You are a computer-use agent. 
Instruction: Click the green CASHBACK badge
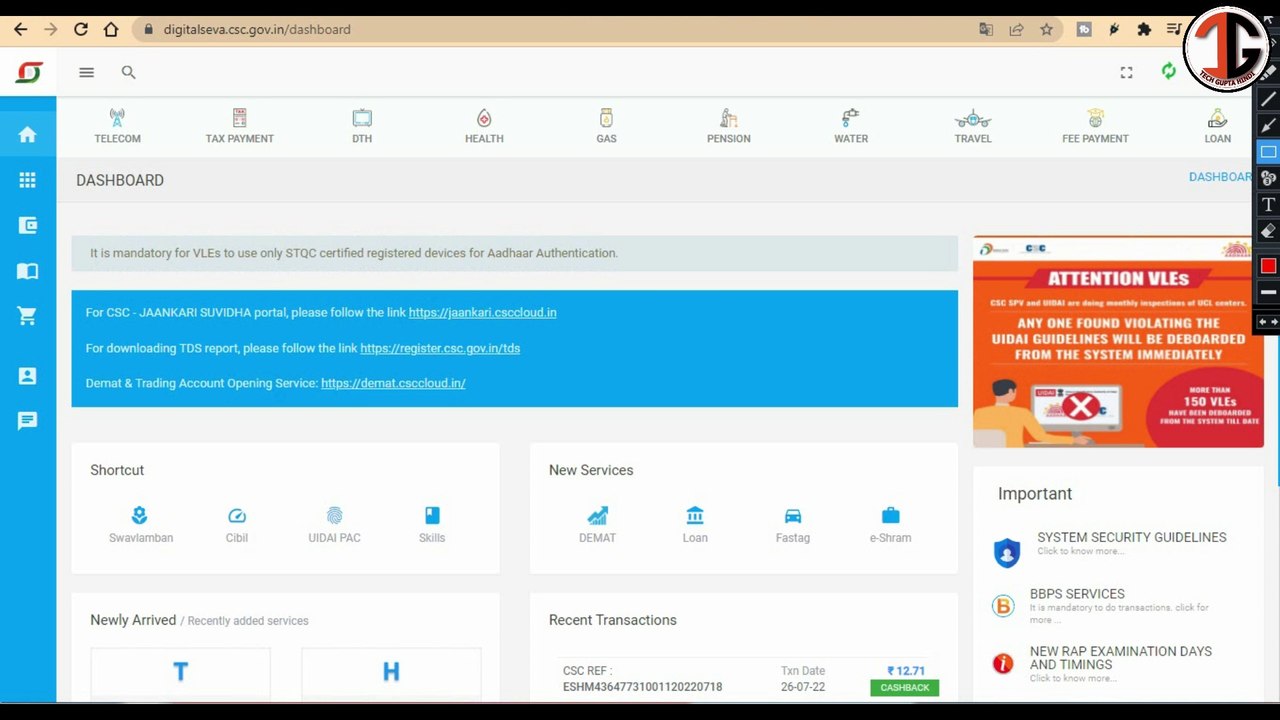[904, 688]
